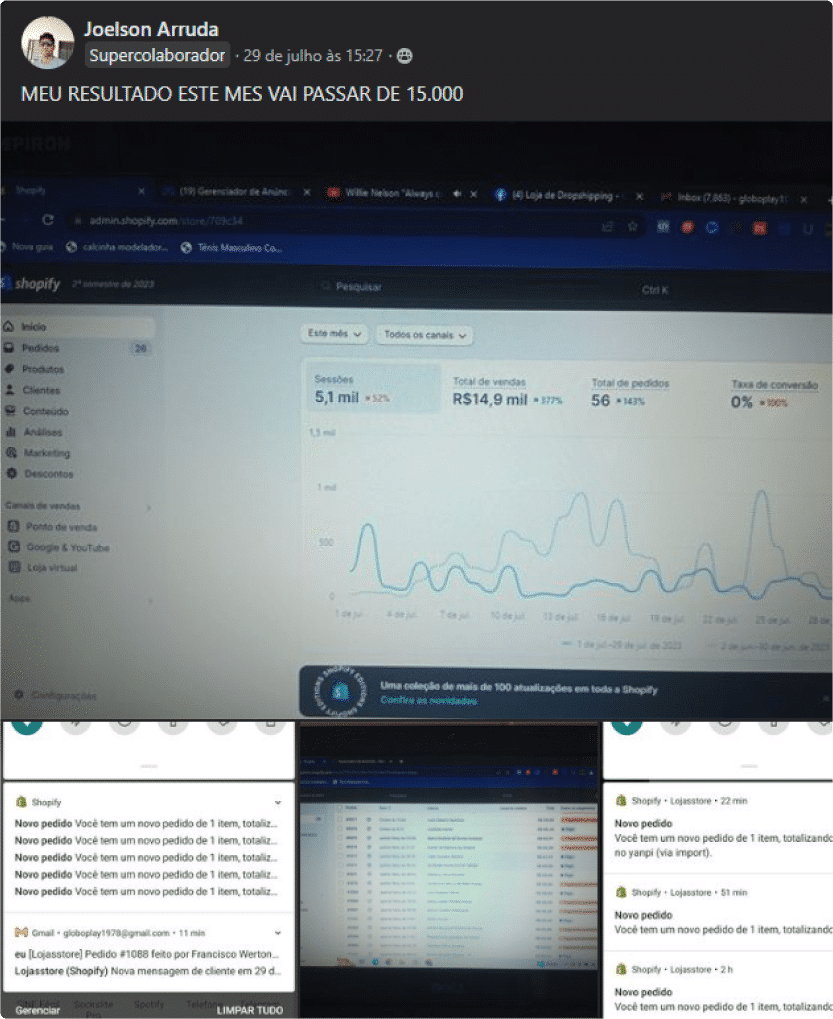Expand the 'Este mês' date dropdown

click(x=335, y=334)
